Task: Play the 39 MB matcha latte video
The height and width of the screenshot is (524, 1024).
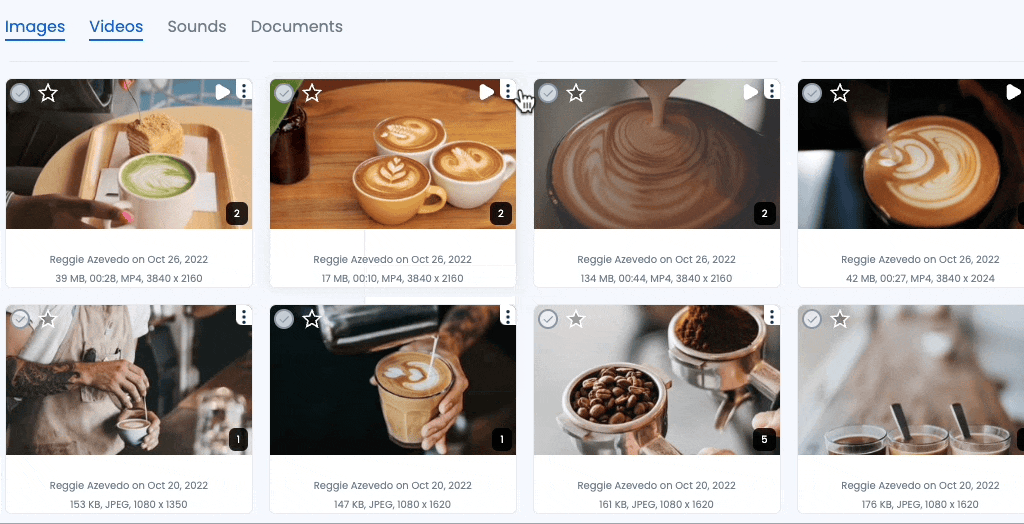Action: click(223, 92)
